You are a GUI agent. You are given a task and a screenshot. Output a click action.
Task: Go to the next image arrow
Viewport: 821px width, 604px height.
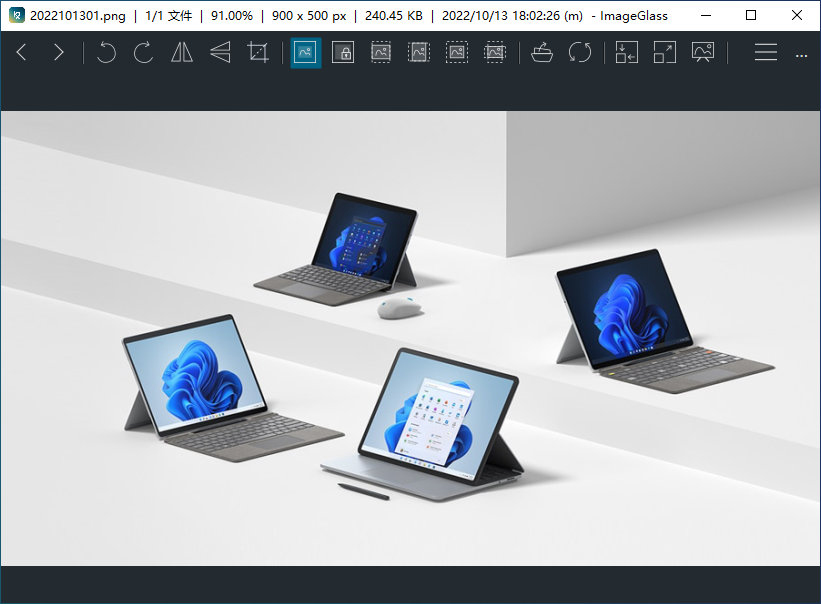point(59,52)
